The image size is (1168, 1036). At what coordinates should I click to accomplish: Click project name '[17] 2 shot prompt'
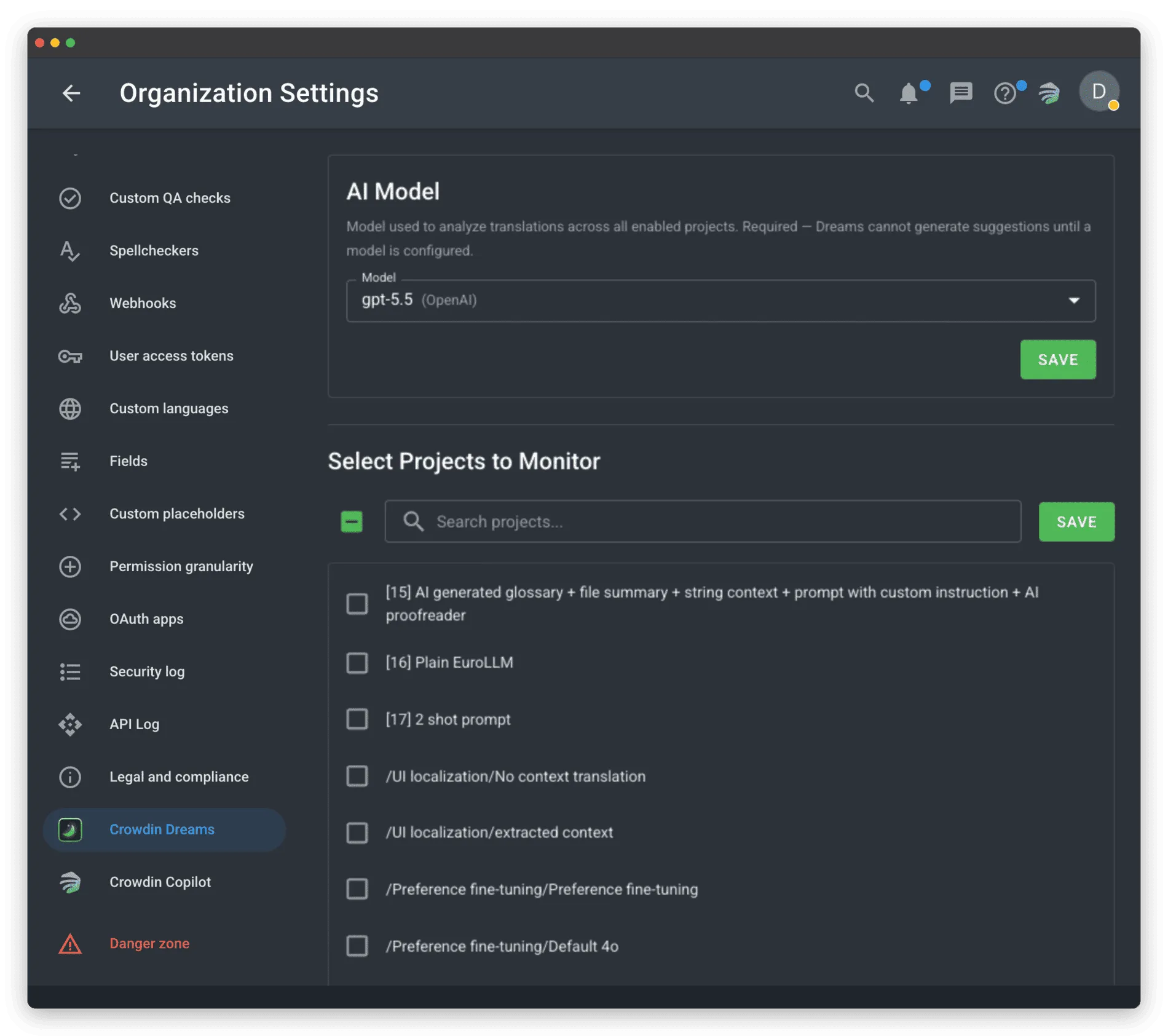448,719
